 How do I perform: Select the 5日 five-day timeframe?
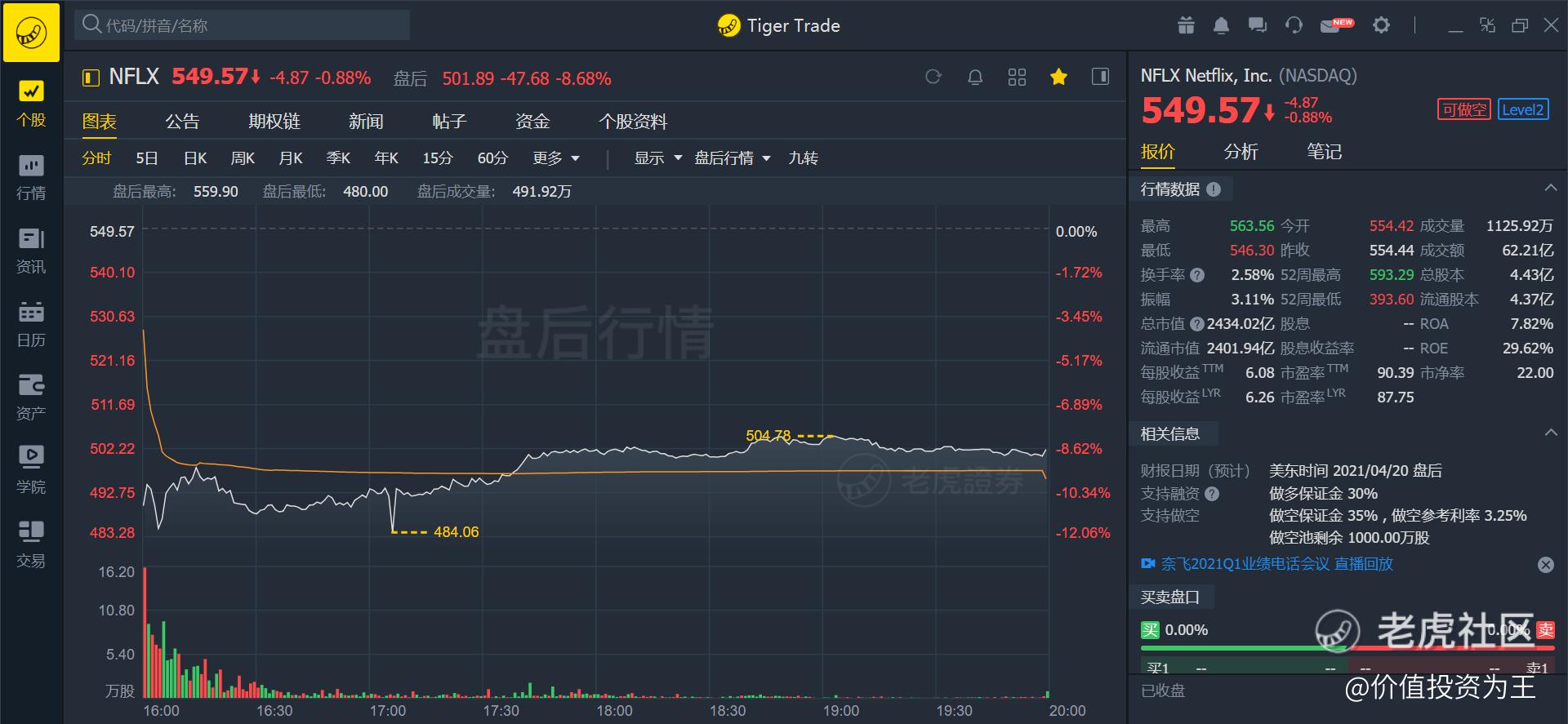pyautogui.click(x=147, y=158)
